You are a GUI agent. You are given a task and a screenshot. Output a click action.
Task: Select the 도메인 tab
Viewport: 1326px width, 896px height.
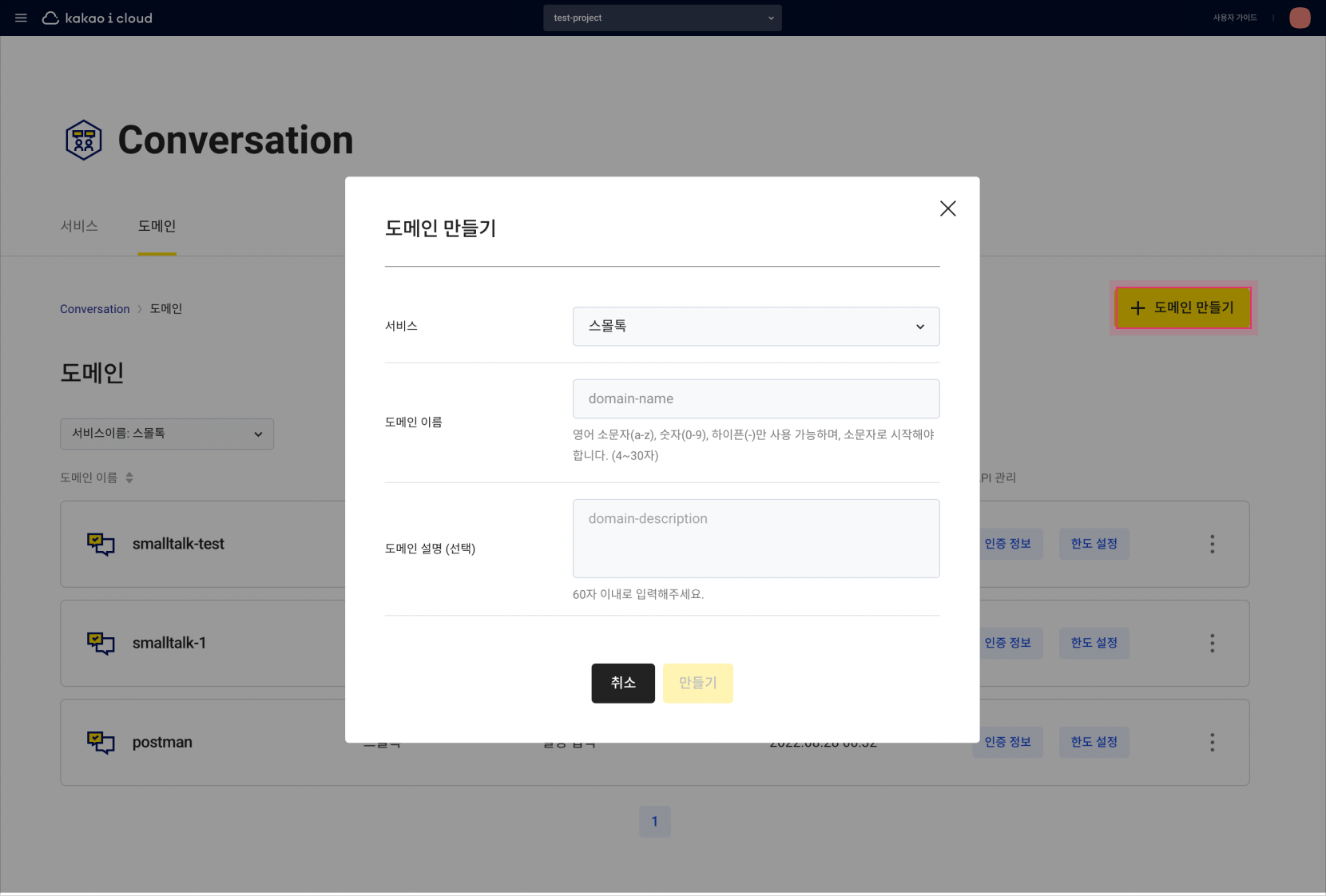tap(157, 226)
